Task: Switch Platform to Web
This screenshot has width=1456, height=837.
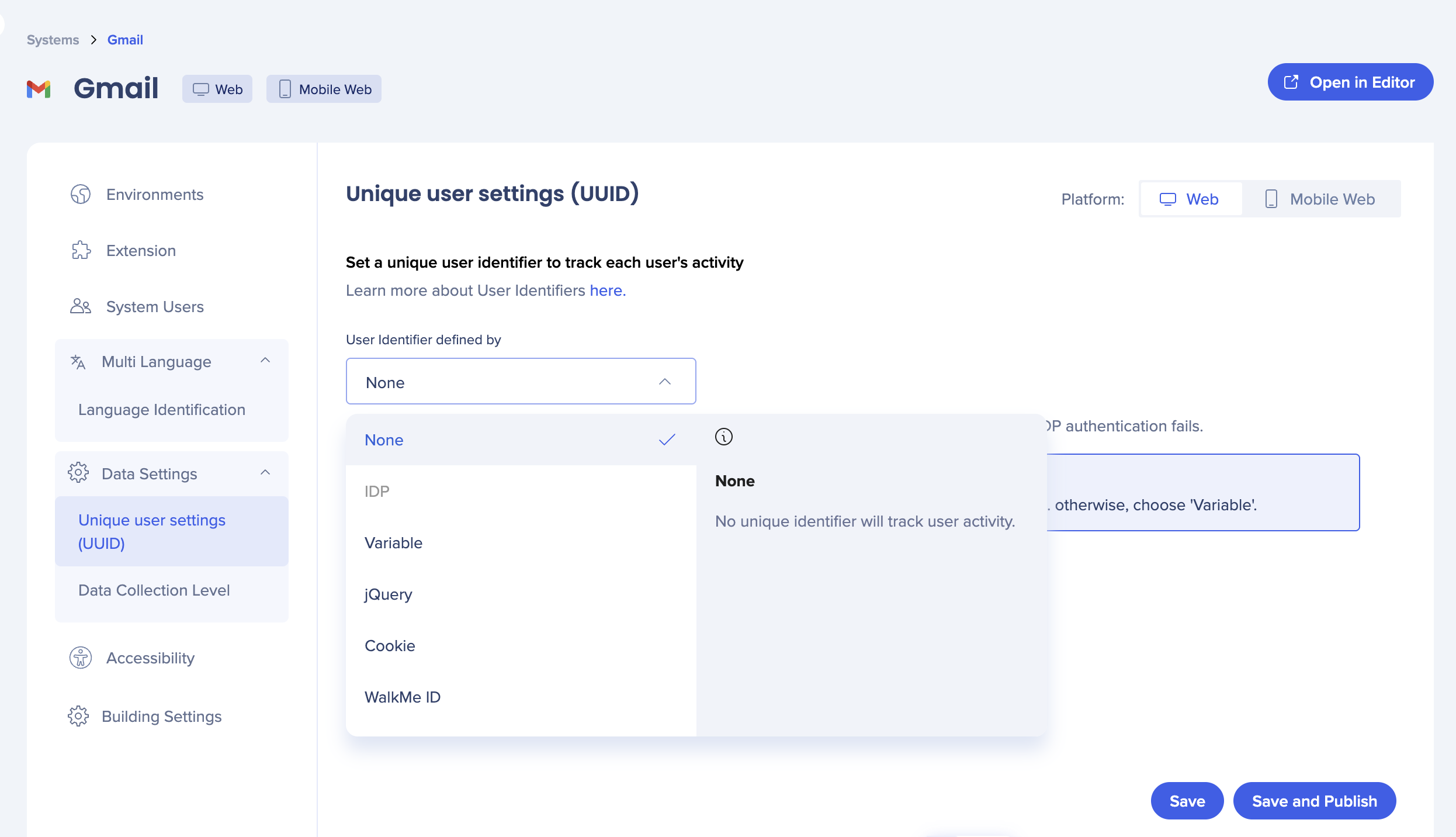Action: [1191, 199]
